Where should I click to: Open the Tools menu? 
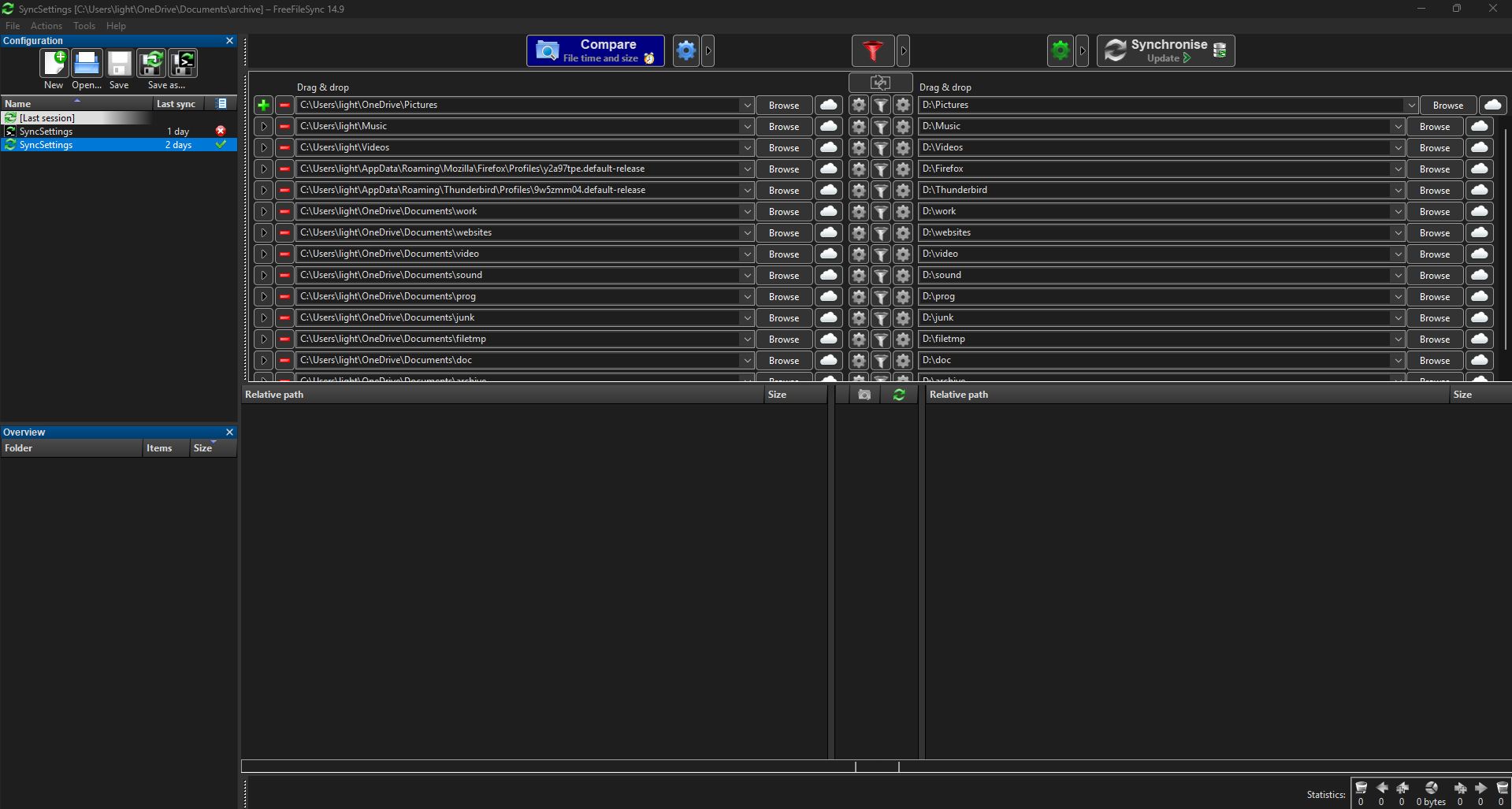(x=84, y=26)
